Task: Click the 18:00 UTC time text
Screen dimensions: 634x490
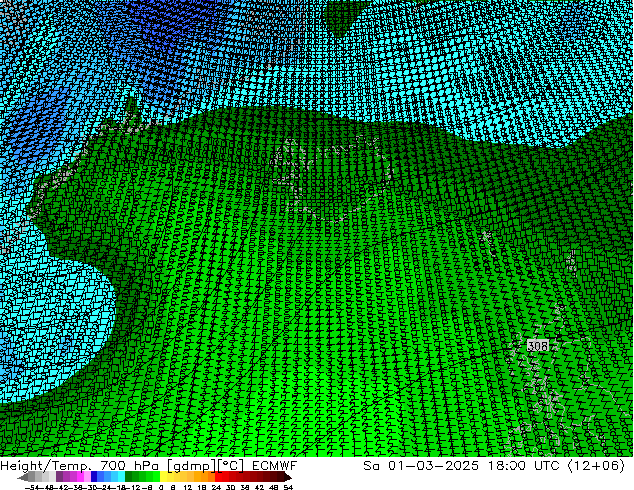Action: [526, 466]
